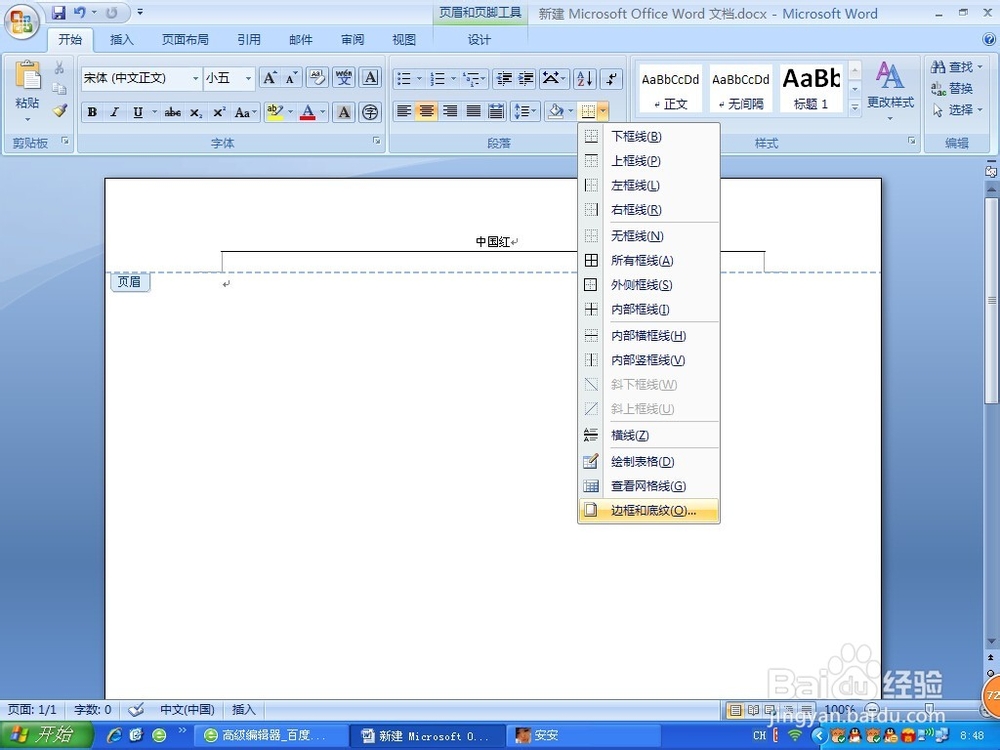
Task: Open the bullet list tool
Action: pyautogui.click(x=406, y=78)
